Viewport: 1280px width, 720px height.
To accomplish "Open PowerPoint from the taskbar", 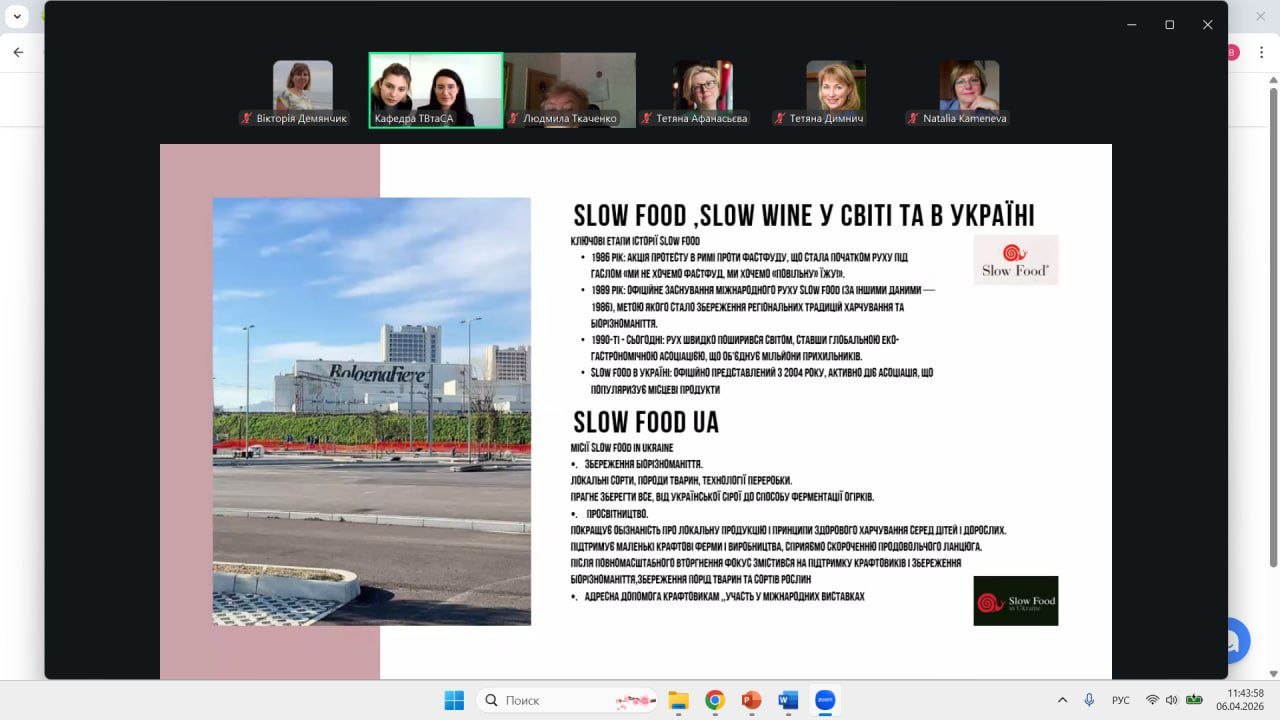I will [751, 700].
